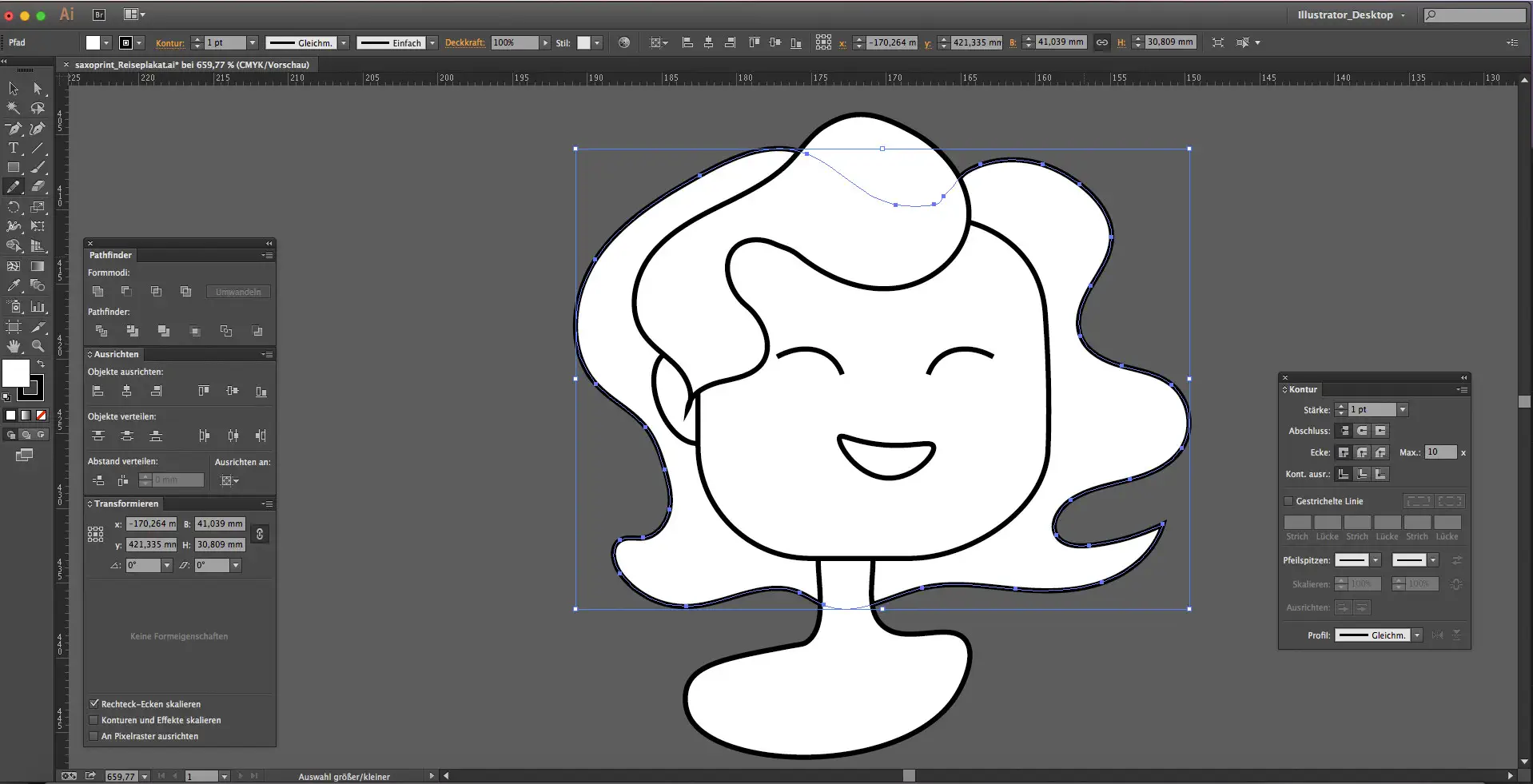Uncheck Rechteck-Ecken skalieren
Viewport: 1533px width, 784px height.
pos(94,704)
